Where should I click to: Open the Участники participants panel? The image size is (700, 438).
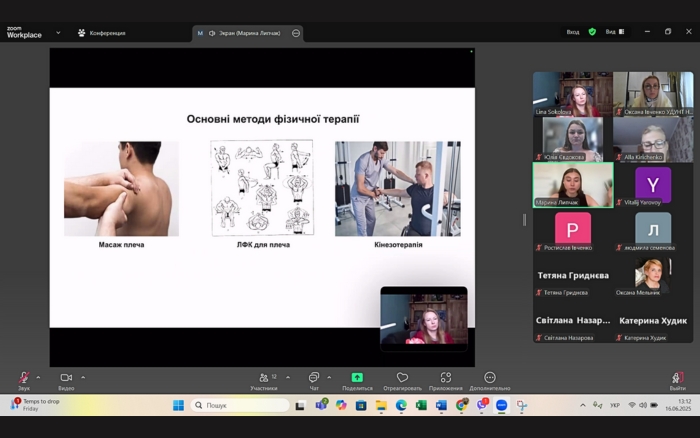pyautogui.click(x=264, y=379)
